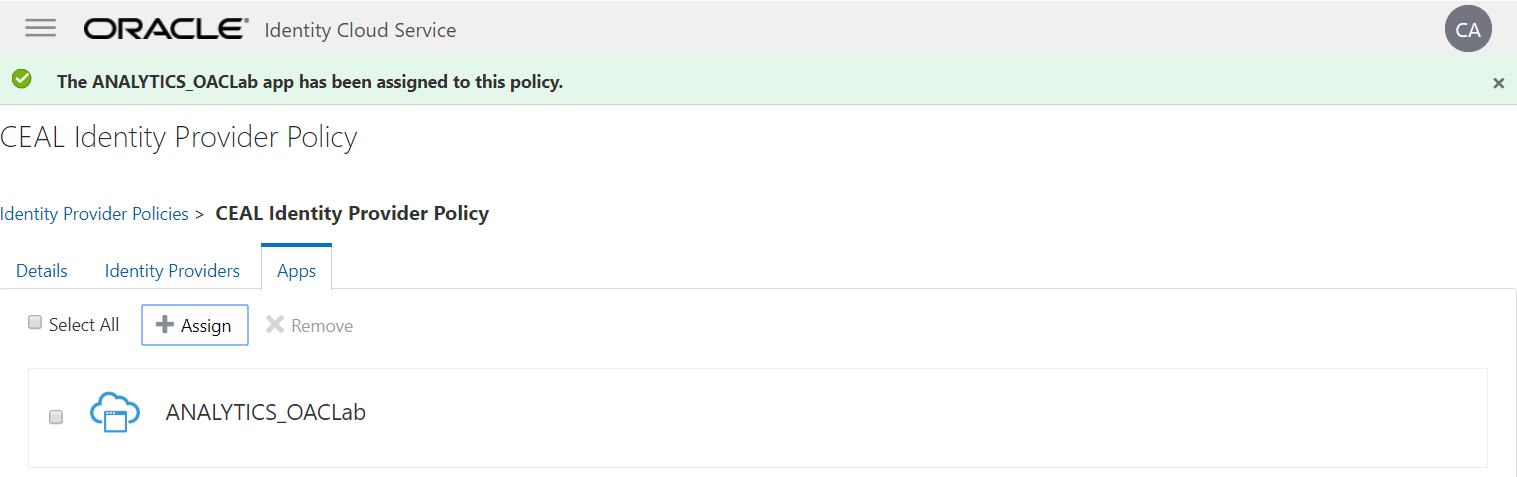Click the Select All label text
This screenshot has height=477, width=1517.
pyautogui.click(x=84, y=325)
